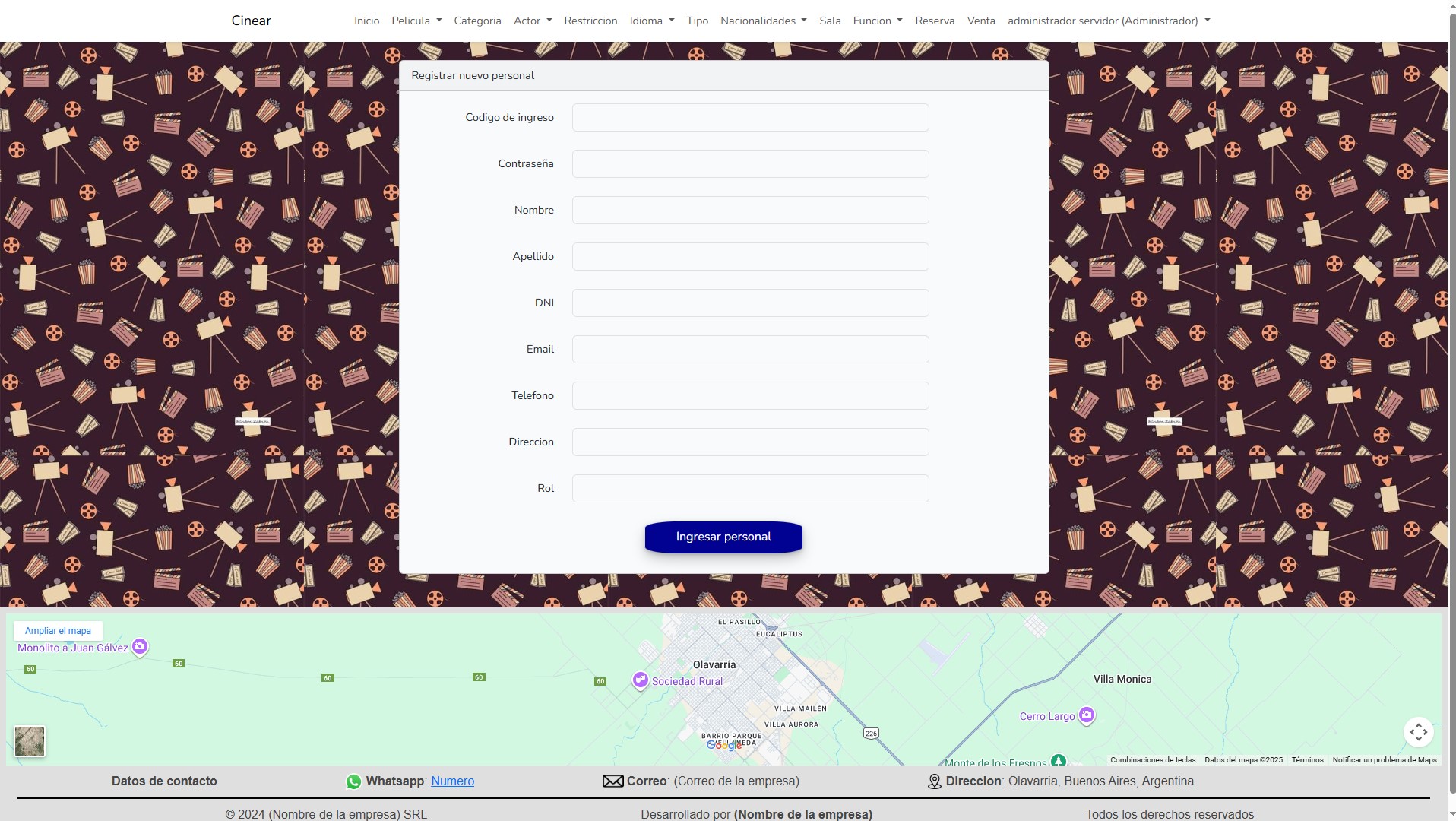Focus the Codigo de ingreso field
Screen dimensions: 1456x821
pyautogui.click(x=750, y=118)
